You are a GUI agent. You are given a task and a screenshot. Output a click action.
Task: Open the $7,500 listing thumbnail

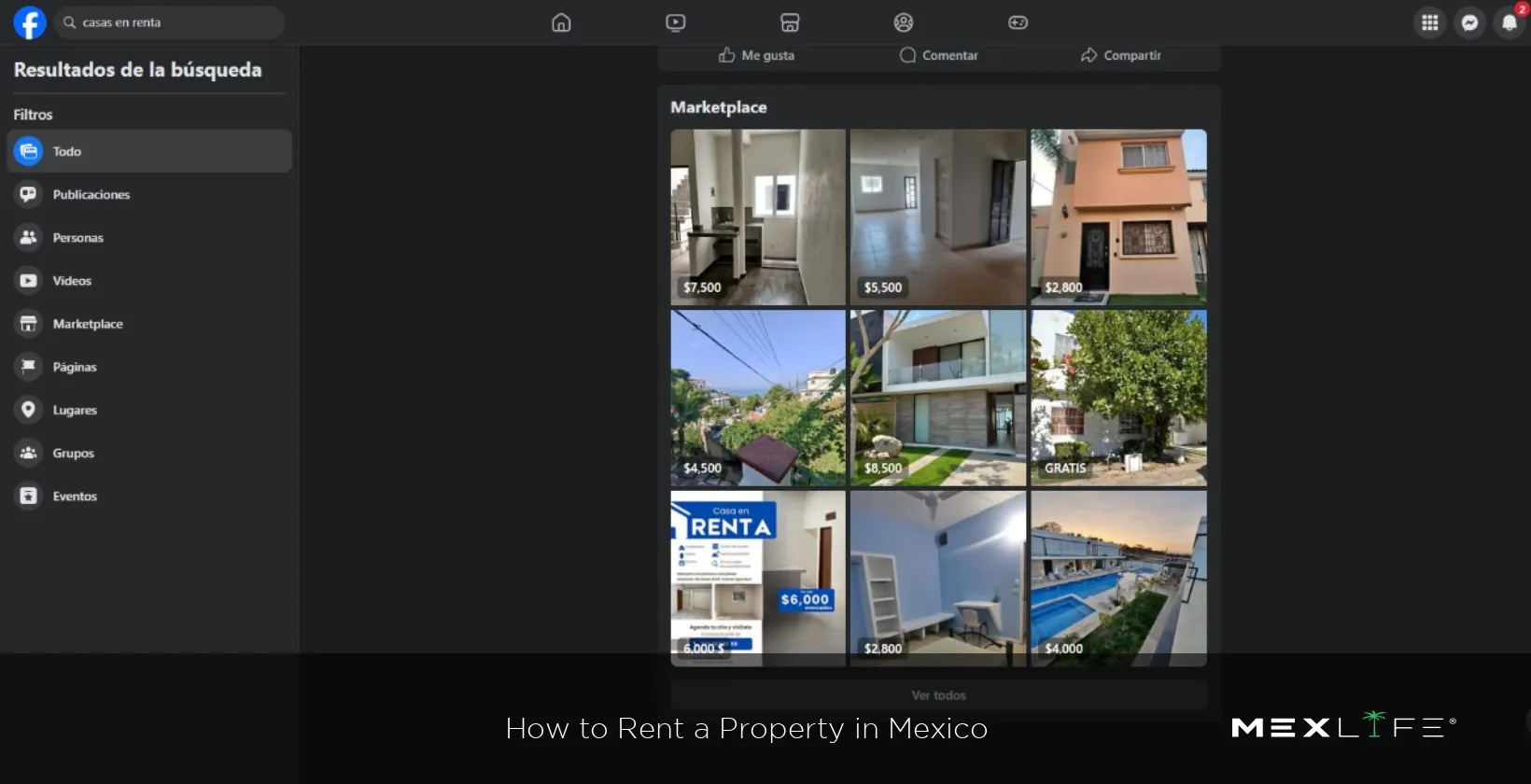[758, 217]
